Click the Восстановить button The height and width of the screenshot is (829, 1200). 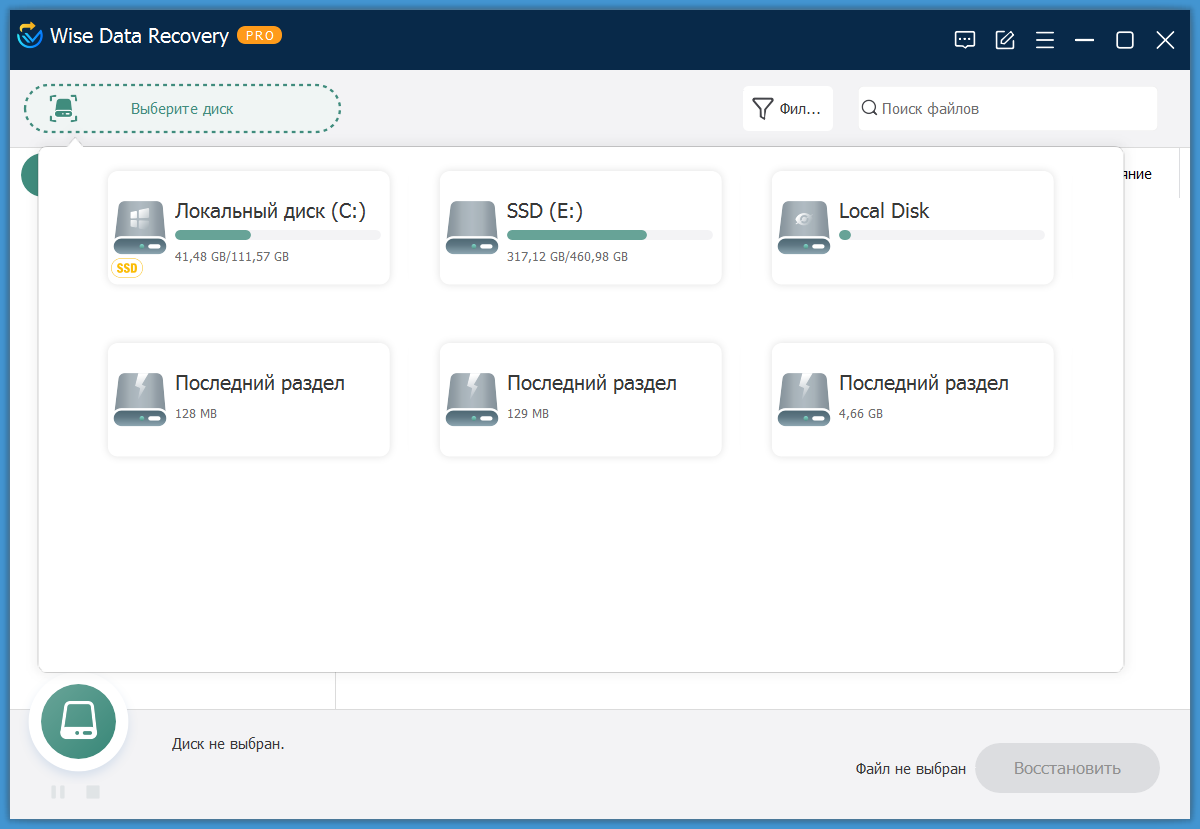point(1067,768)
